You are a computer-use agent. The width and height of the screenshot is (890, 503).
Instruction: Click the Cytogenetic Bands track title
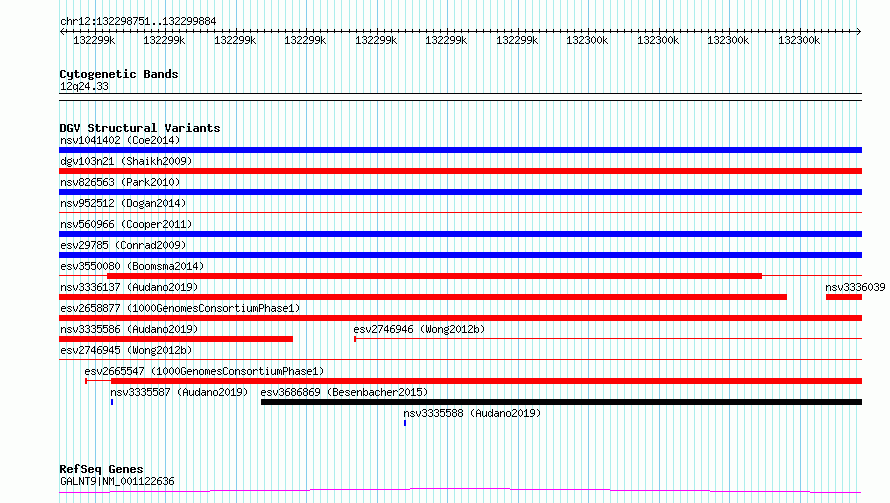(x=119, y=74)
